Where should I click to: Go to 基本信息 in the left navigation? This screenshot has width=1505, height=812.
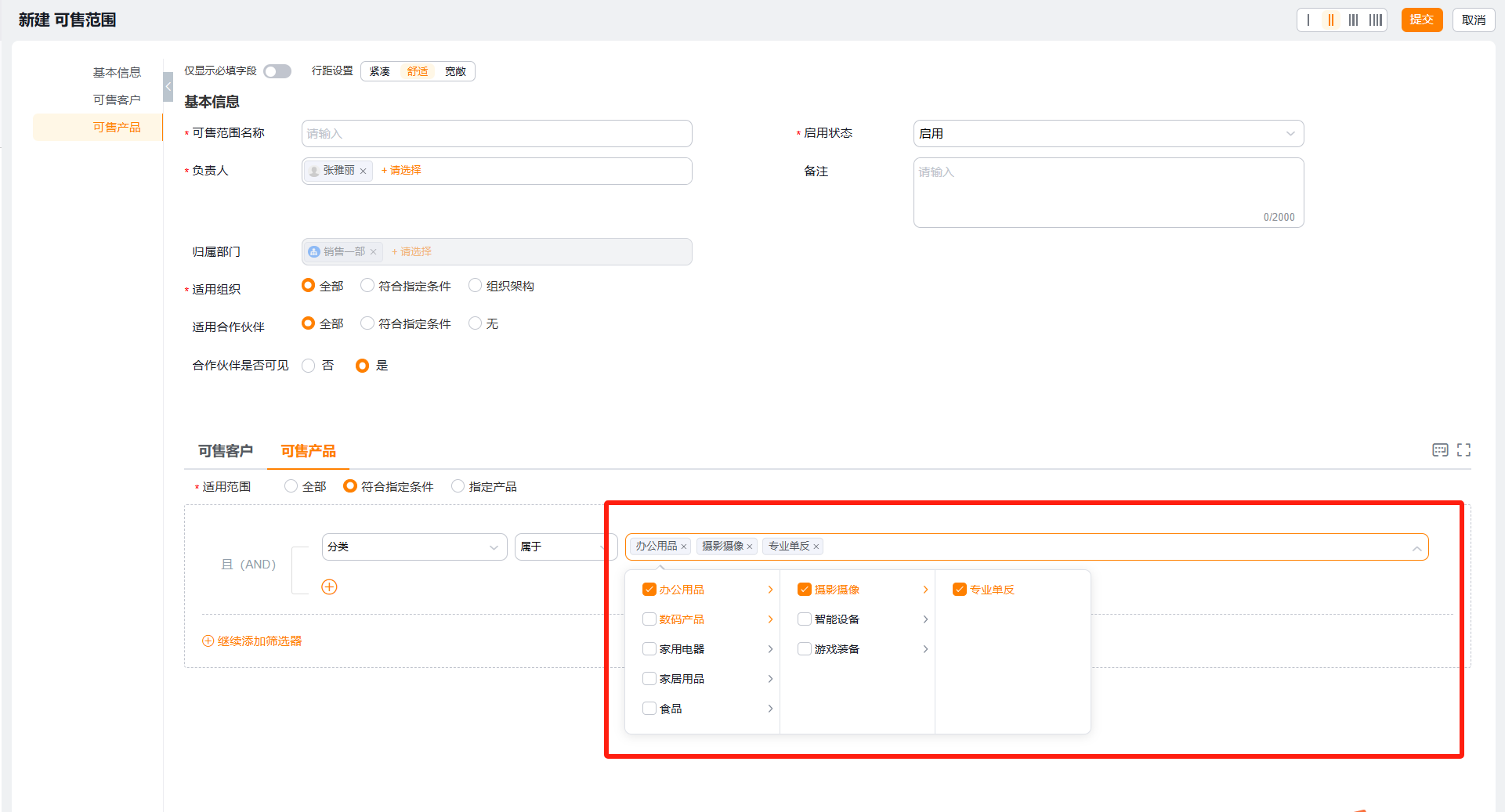pos(117,73)
